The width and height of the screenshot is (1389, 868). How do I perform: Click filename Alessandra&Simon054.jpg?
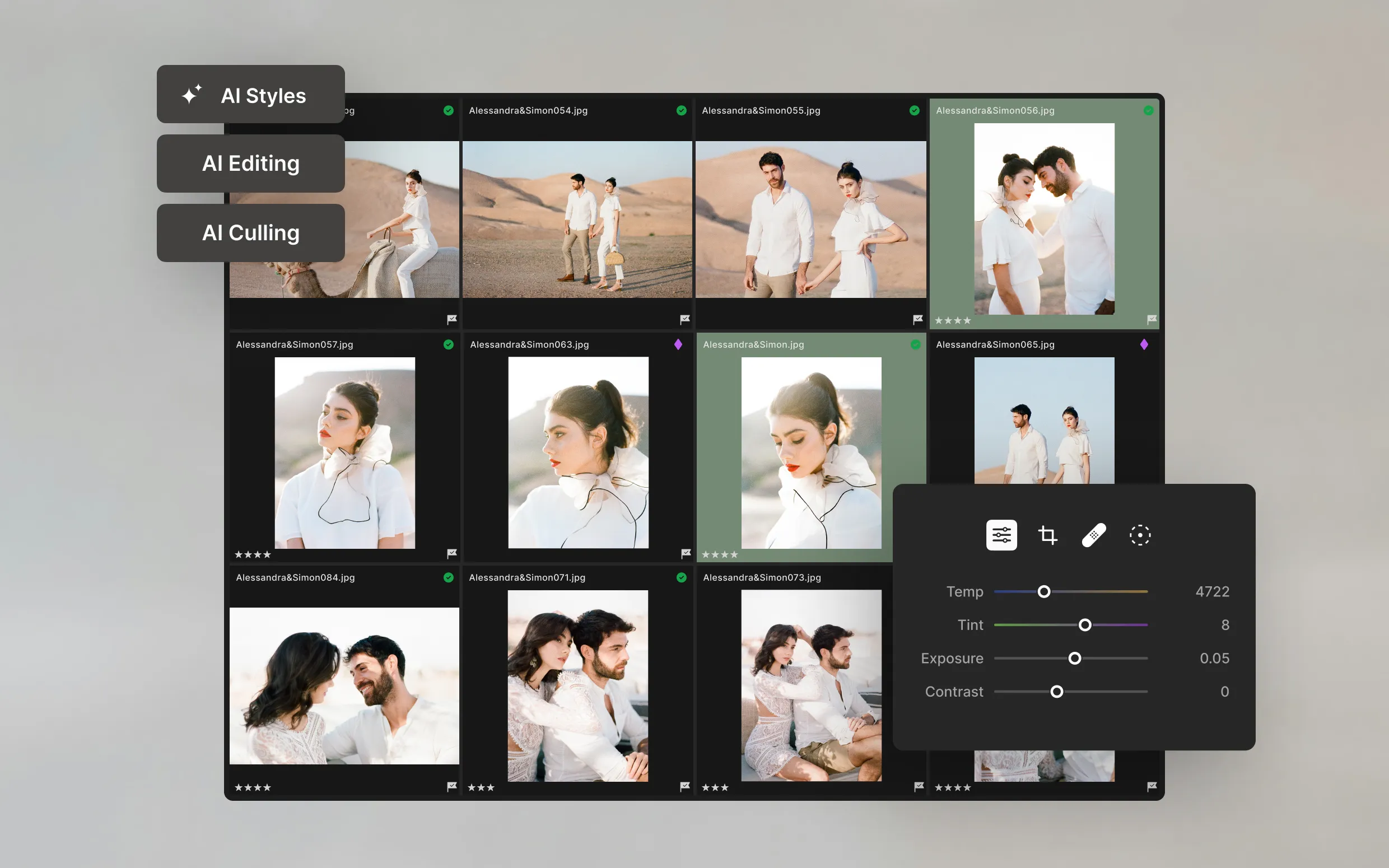(x=528, y=110)
